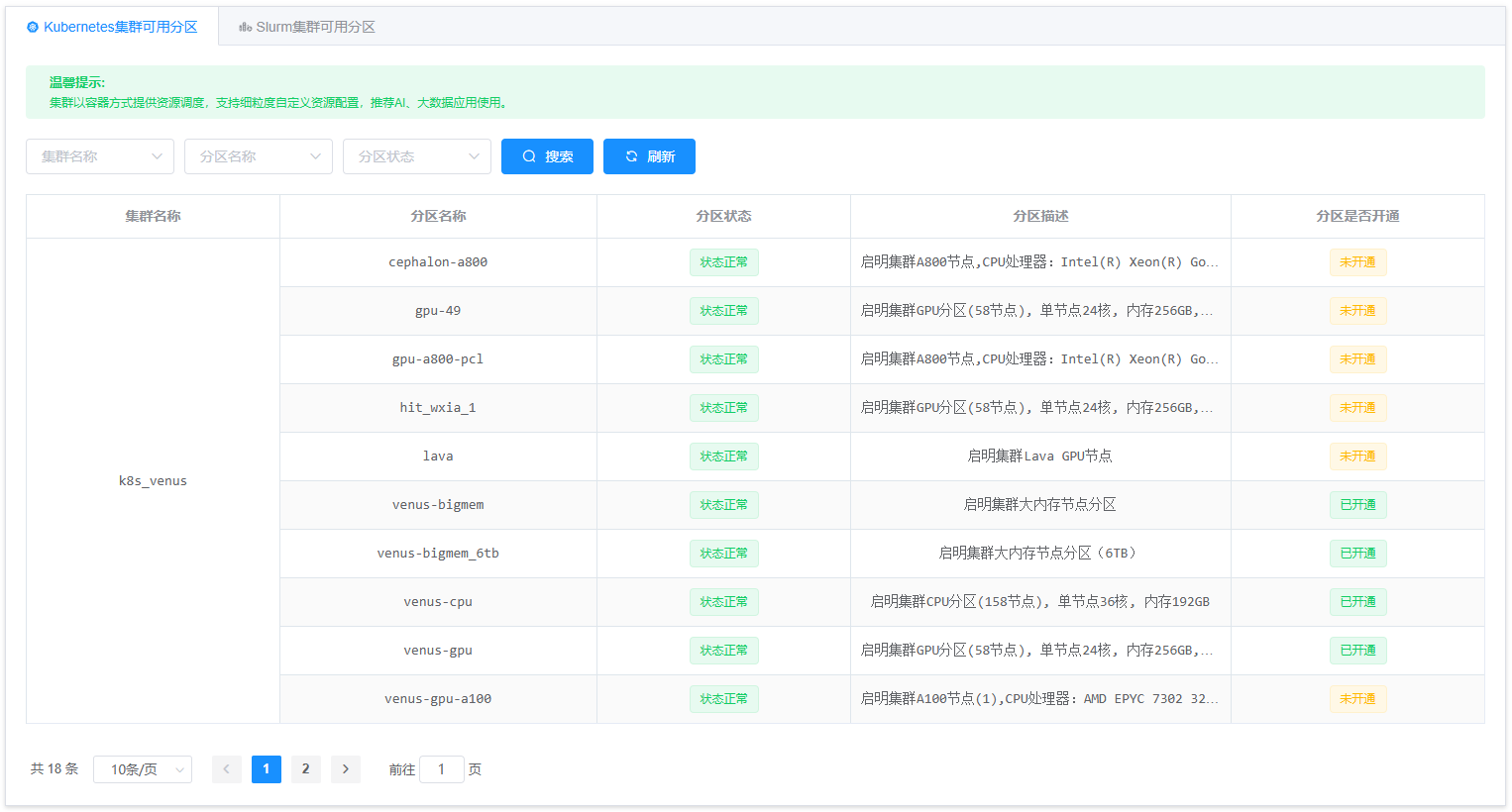
Task: Select partition gpu-49
Action: point(438,311)
